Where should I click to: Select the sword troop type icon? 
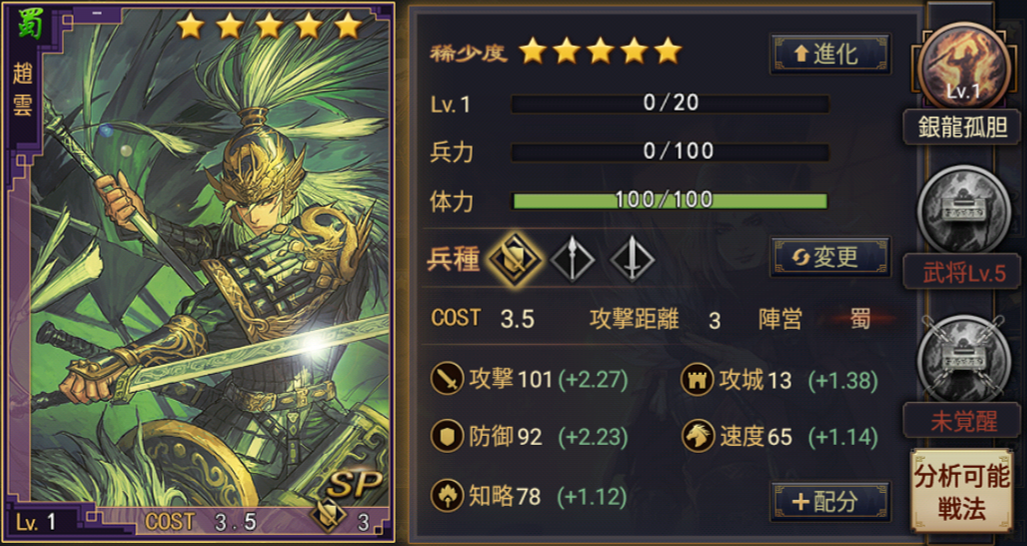tap(632, 259)
